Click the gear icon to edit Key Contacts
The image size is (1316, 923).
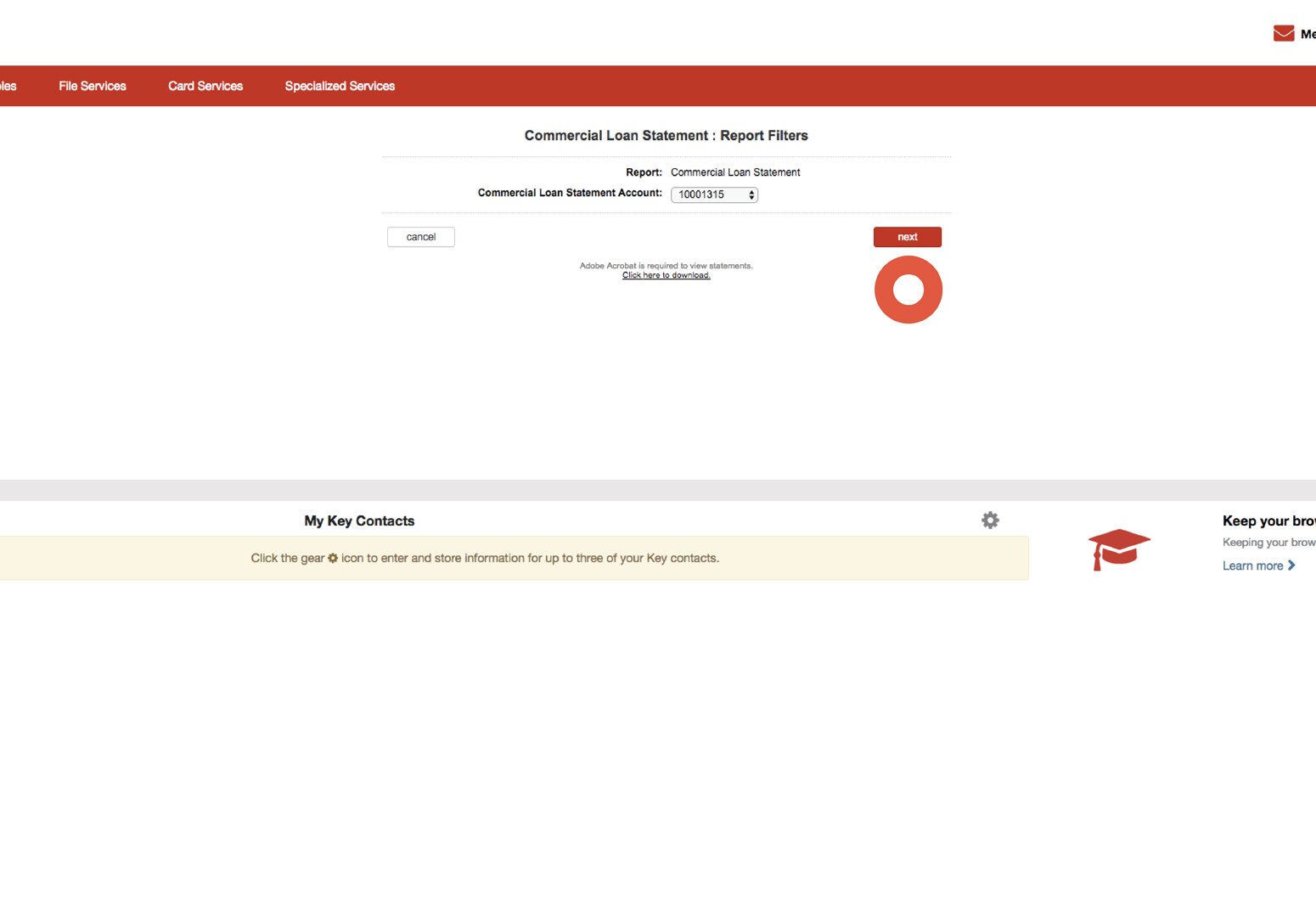coord(990,520)
